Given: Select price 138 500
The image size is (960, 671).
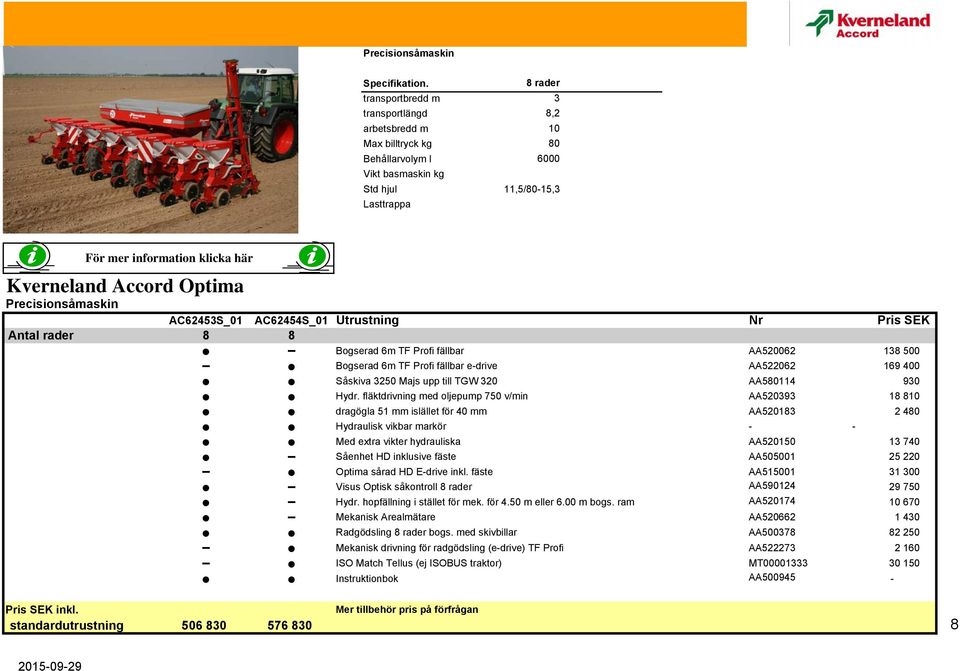Looking at the screenshot, I should click(x=901, y=351).
